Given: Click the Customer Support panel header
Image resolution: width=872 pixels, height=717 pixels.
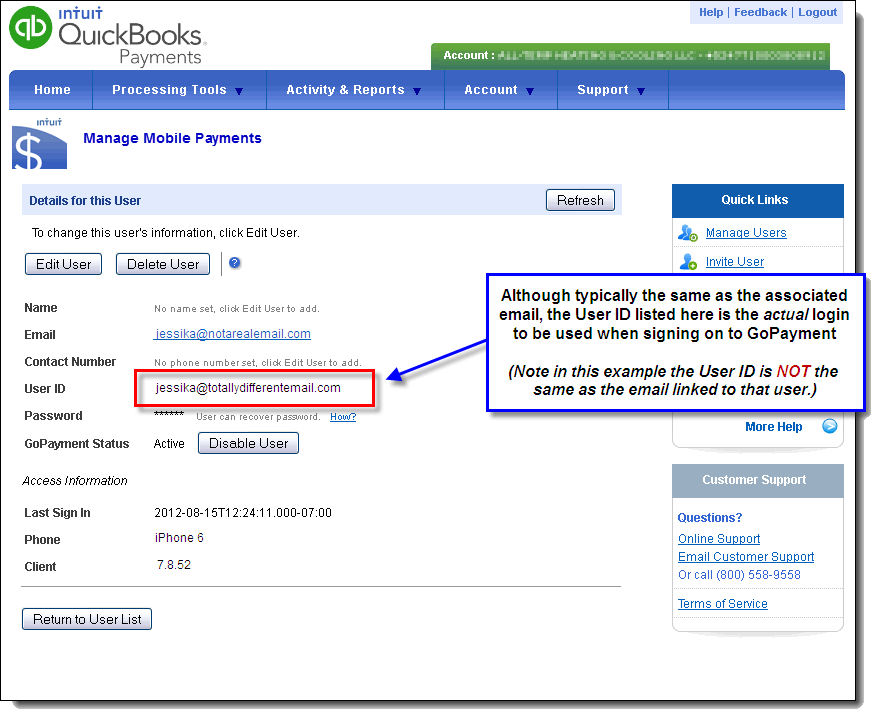Looking at the screenshot, I should [757, 480].
